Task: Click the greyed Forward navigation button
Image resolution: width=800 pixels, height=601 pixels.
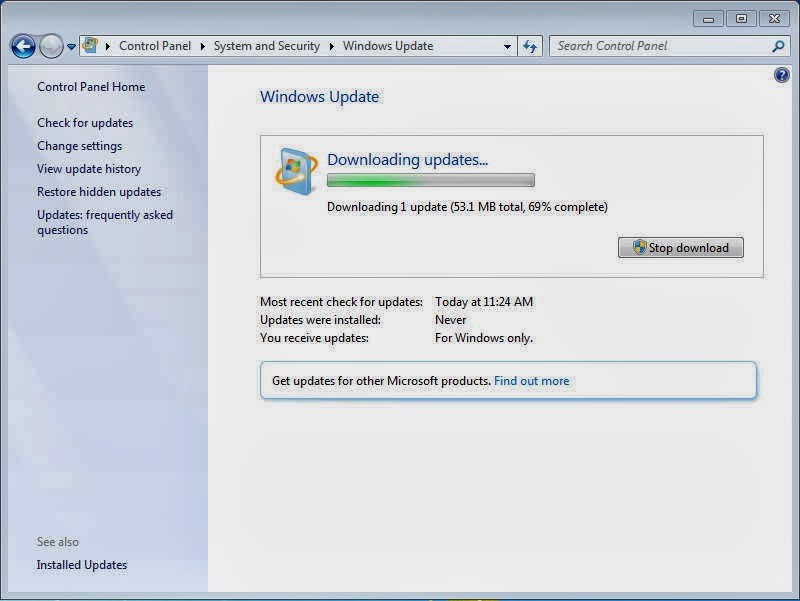Action: click(51, 46)
